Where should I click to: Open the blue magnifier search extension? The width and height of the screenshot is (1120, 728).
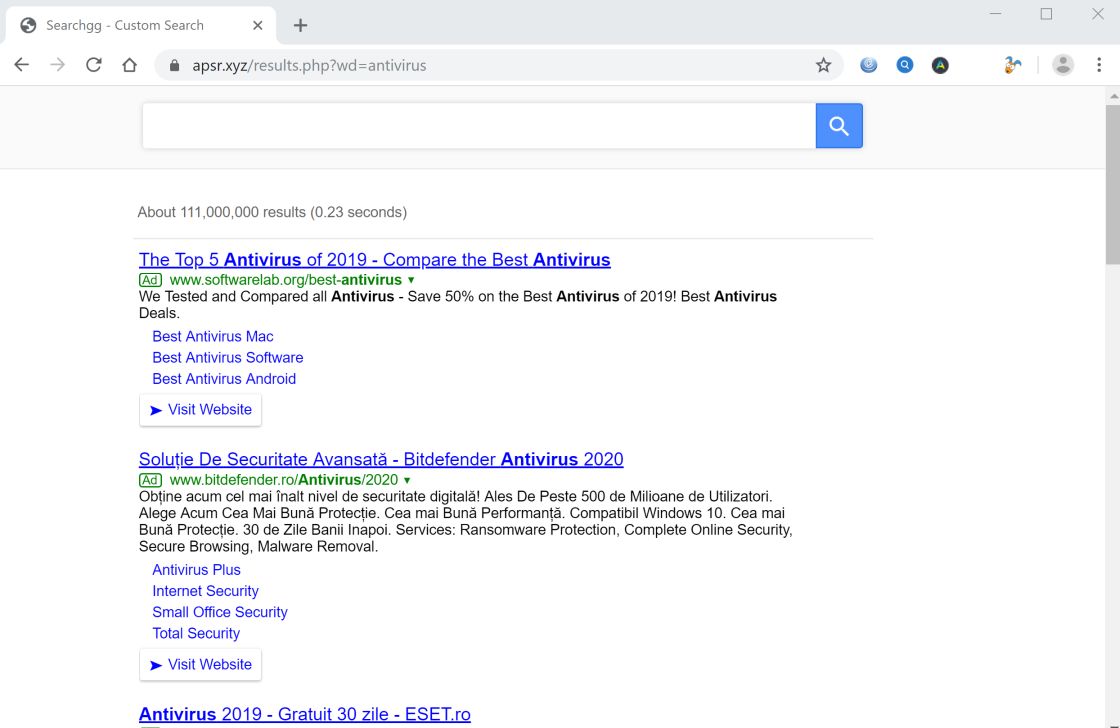pyautogui.click(x=904, y=65)
